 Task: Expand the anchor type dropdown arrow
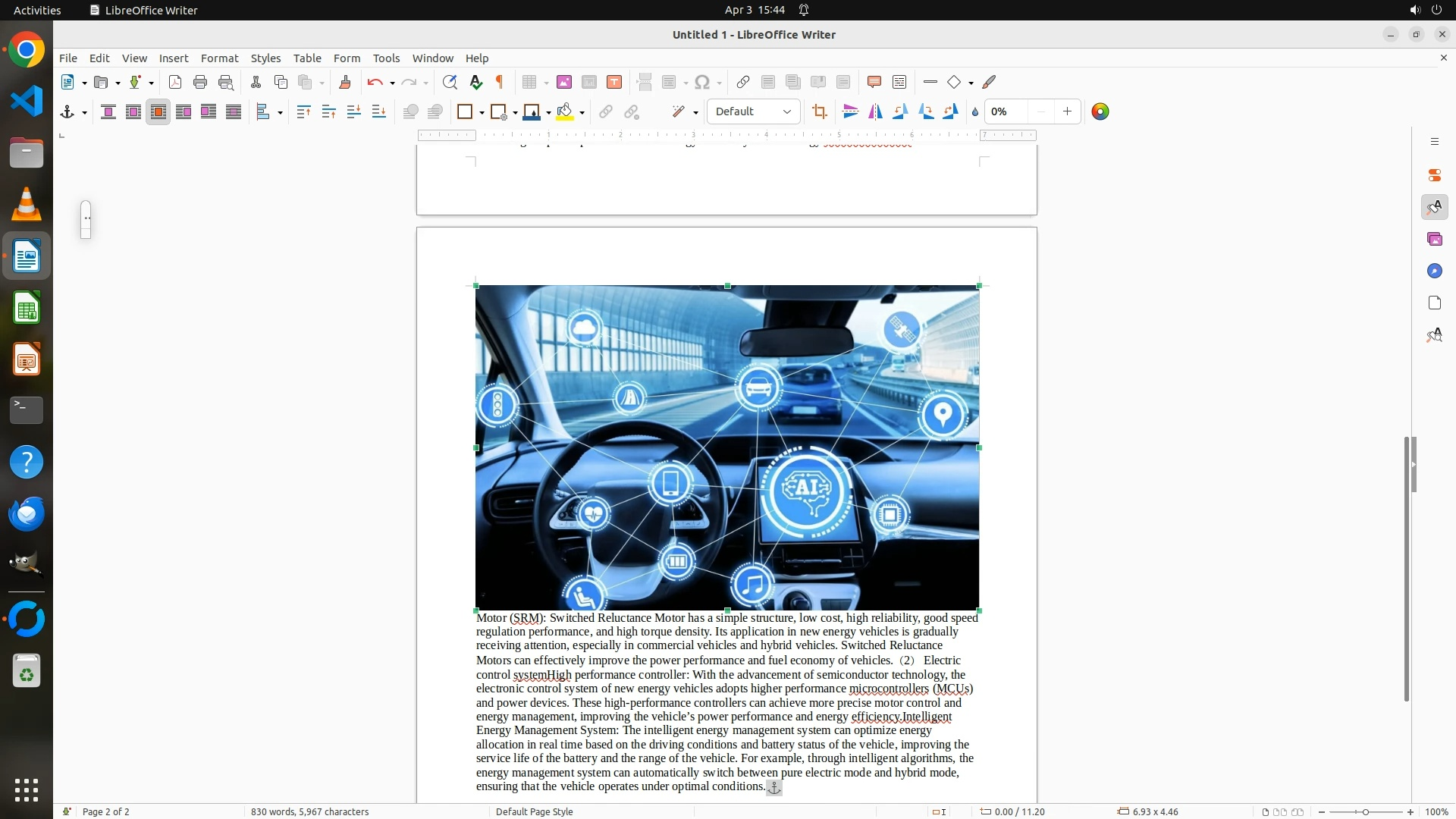pos(84,113)
